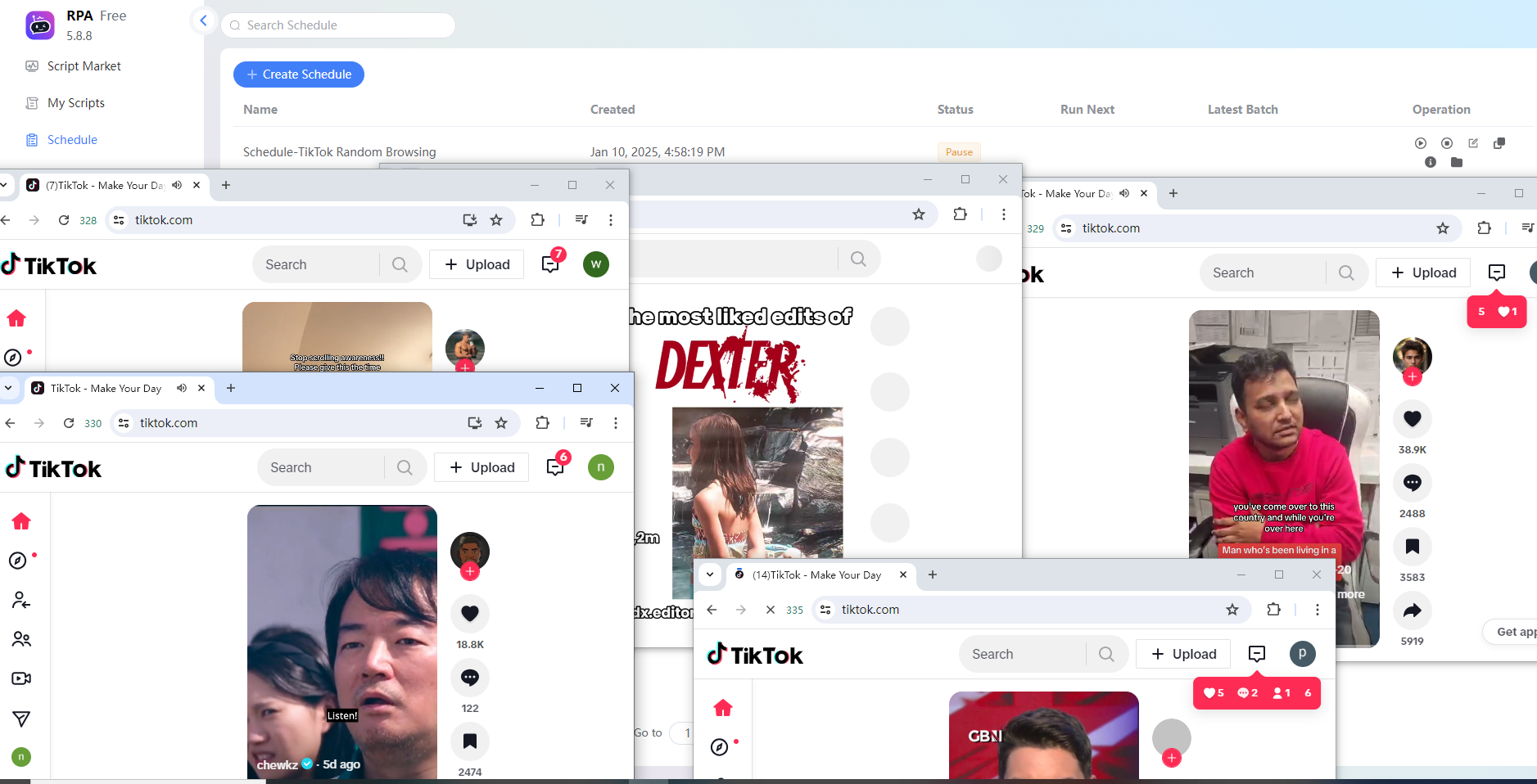Bookmark the page in window 328
Image resolution: width=1537 pixels, height=784 pixels.
[496, 220]
